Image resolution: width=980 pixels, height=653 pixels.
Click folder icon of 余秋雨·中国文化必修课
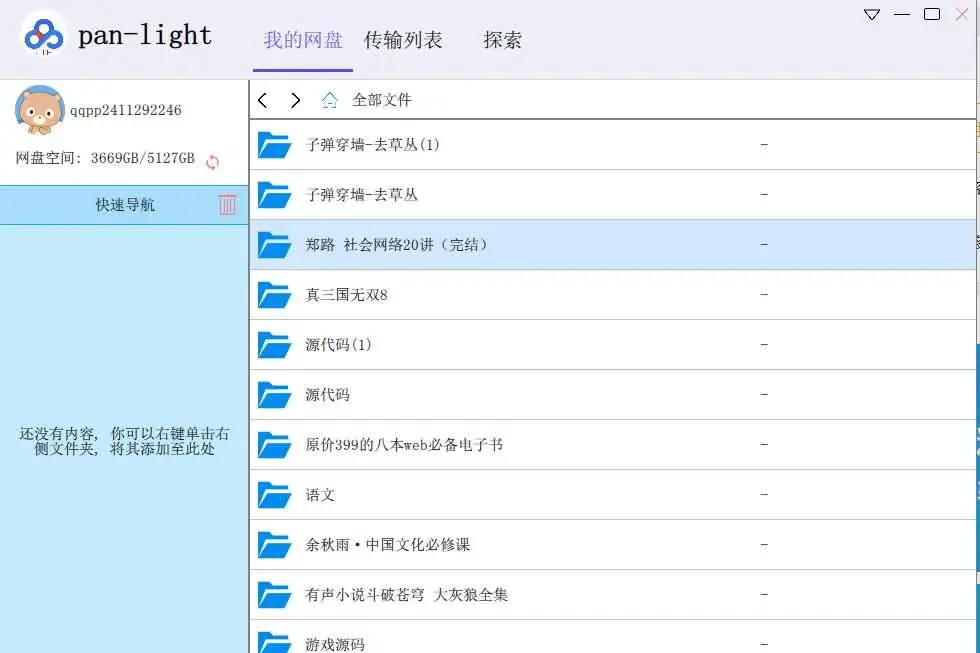274,545
